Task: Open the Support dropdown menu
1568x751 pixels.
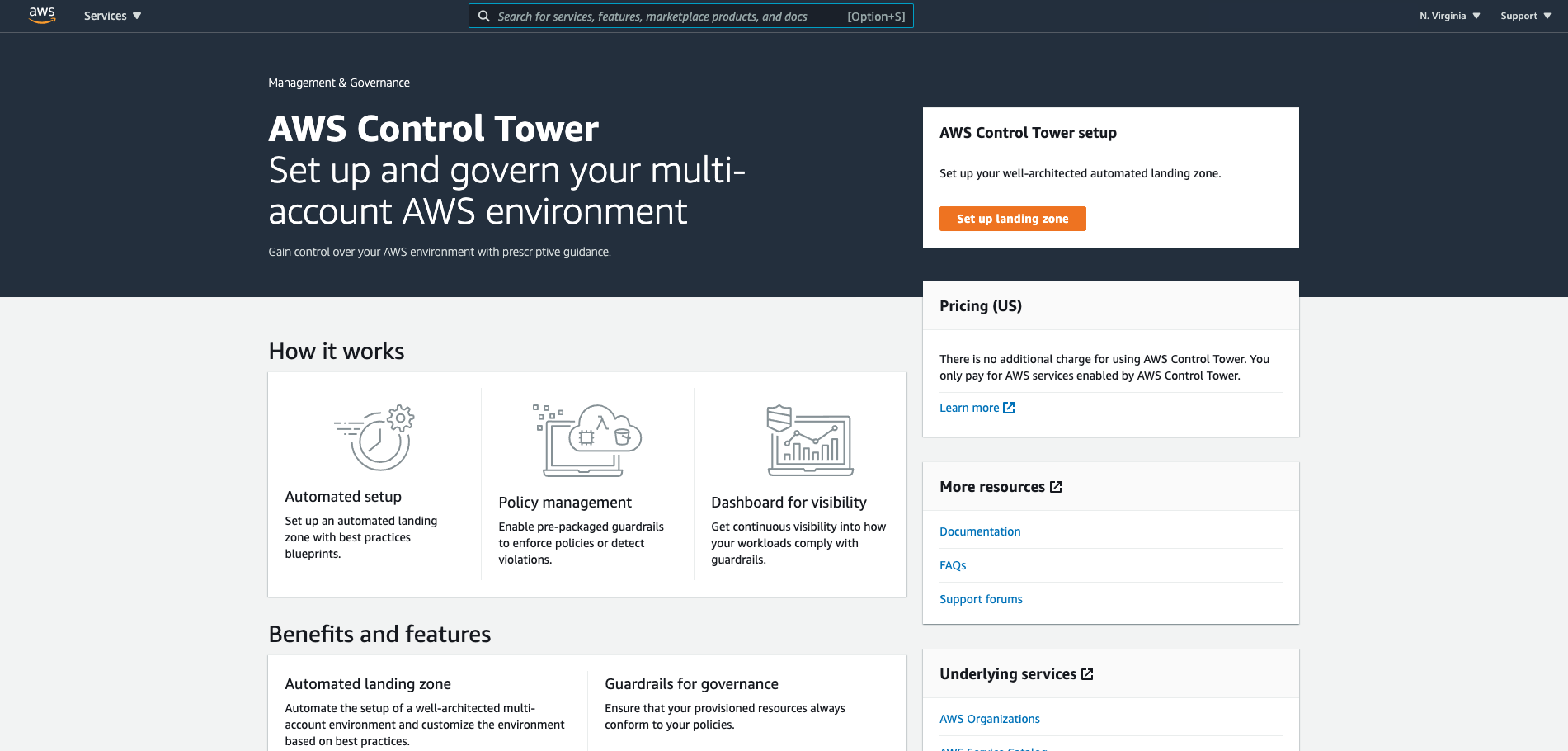Action: coord(1525,16)
